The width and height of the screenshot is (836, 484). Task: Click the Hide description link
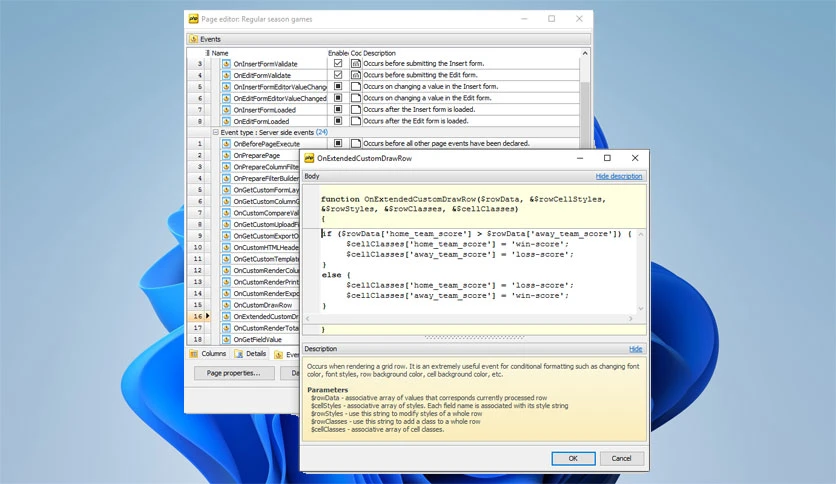point(618,176)
